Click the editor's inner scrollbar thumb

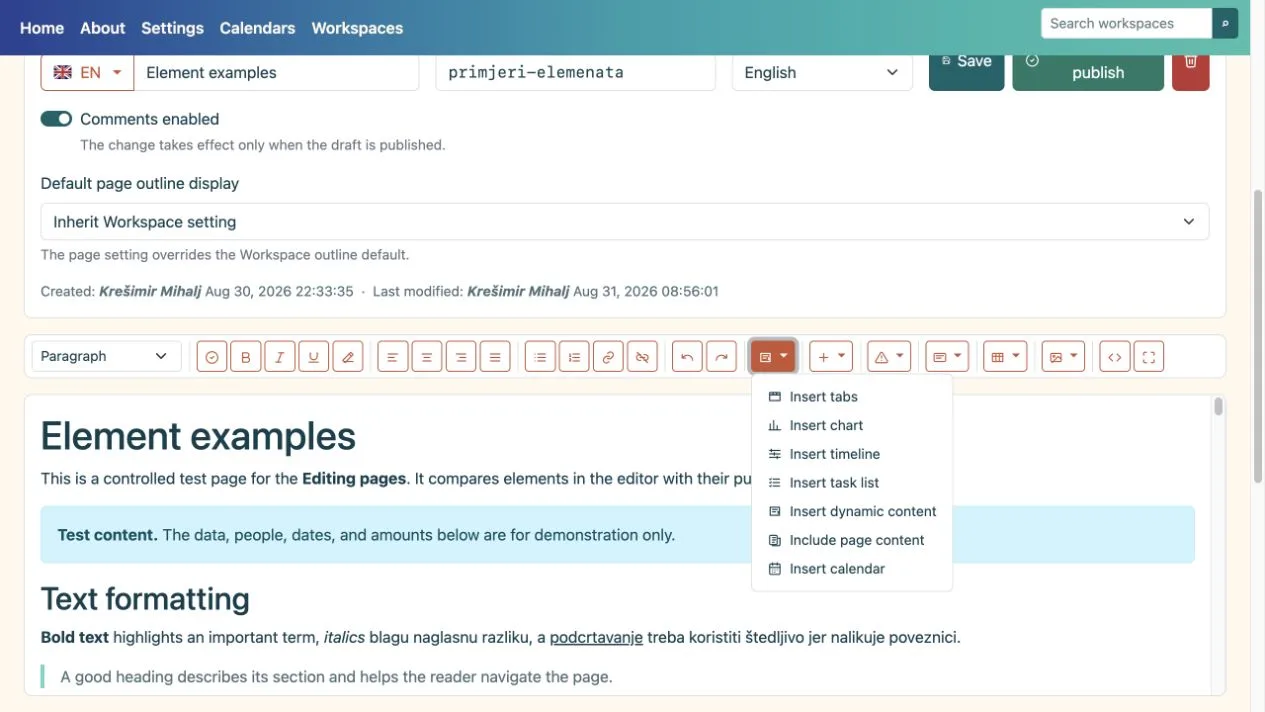(1218, 406)
